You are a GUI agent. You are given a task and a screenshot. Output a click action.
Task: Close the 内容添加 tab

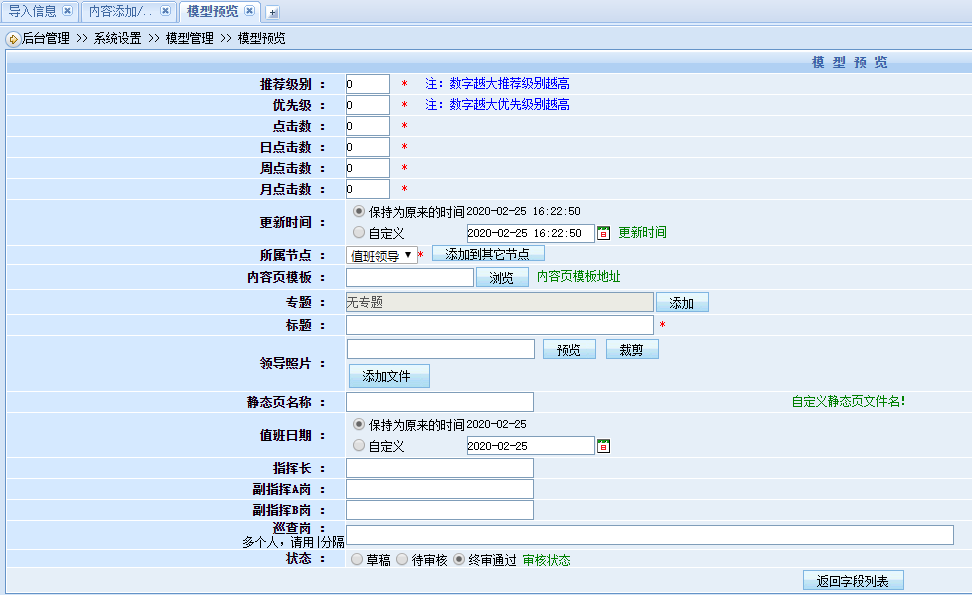coord(165,11)
